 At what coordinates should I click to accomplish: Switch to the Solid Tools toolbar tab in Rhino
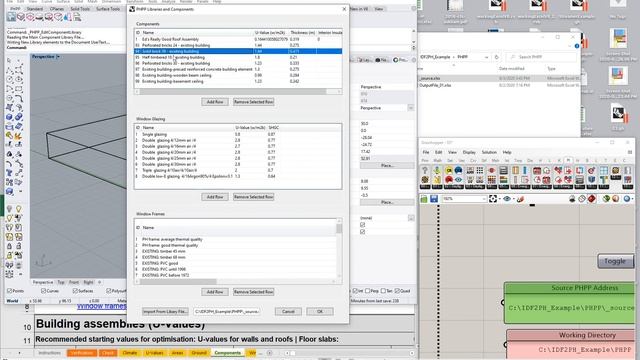point(80,9)
